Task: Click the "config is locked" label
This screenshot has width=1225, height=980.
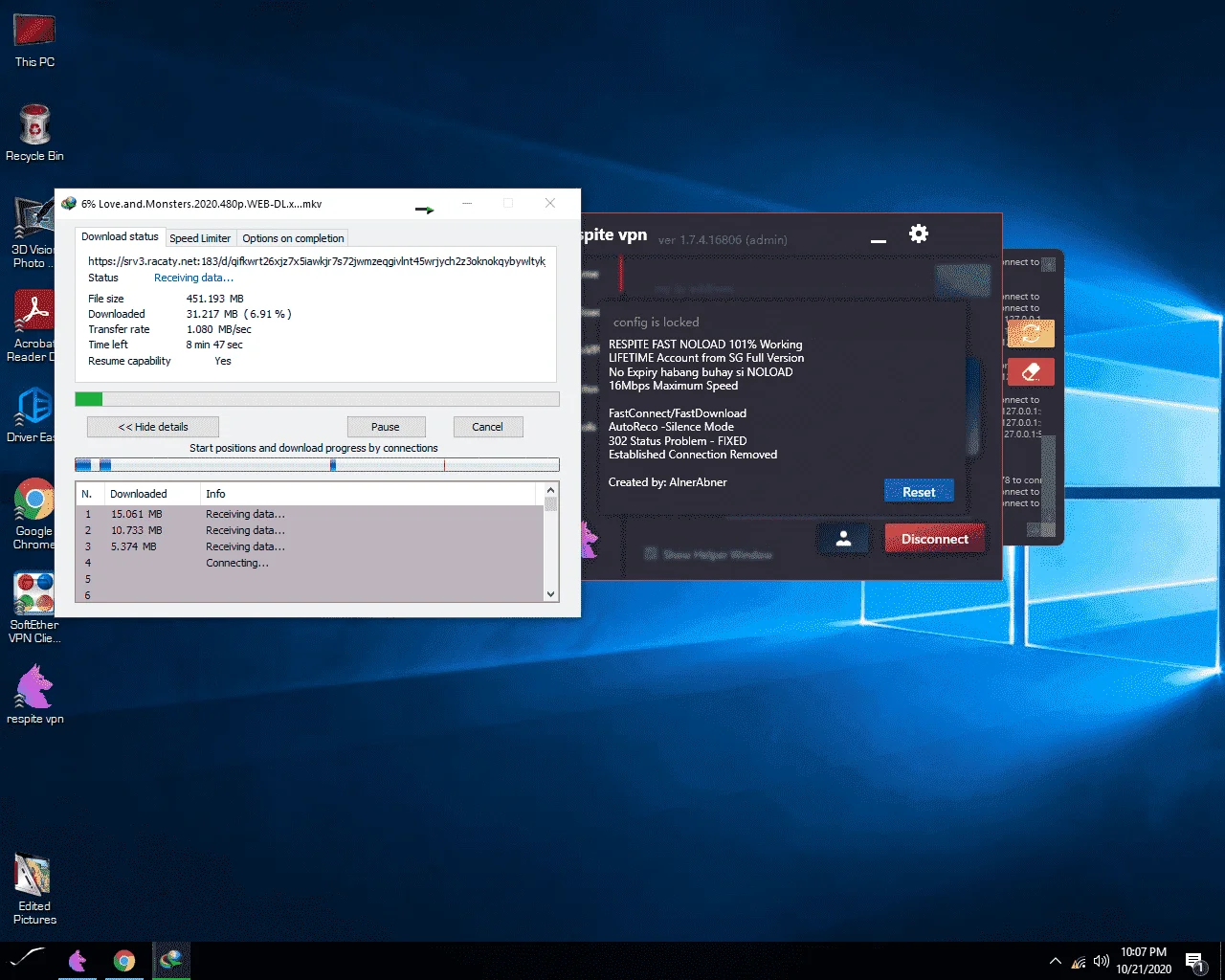Action: tap(656, 323)
